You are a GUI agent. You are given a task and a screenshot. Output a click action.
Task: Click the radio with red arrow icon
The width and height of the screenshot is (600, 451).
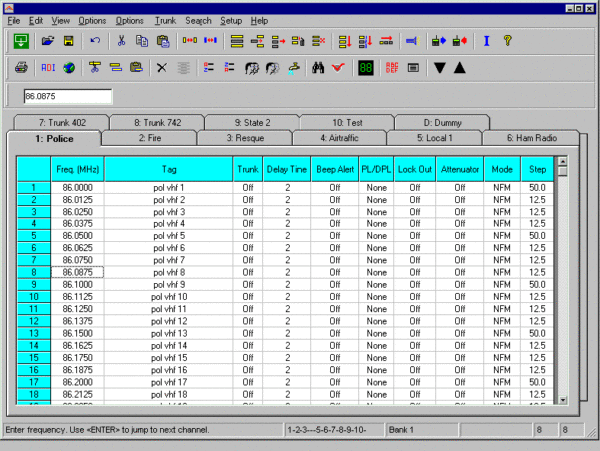[x=460, y=41]
